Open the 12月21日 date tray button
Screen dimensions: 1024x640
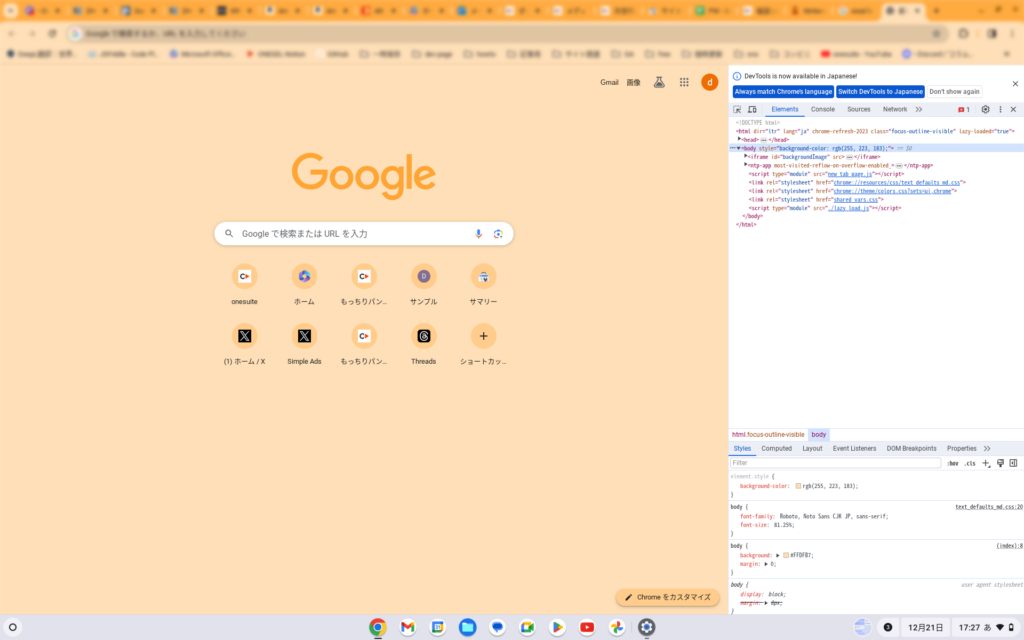[x=925, y=627]
